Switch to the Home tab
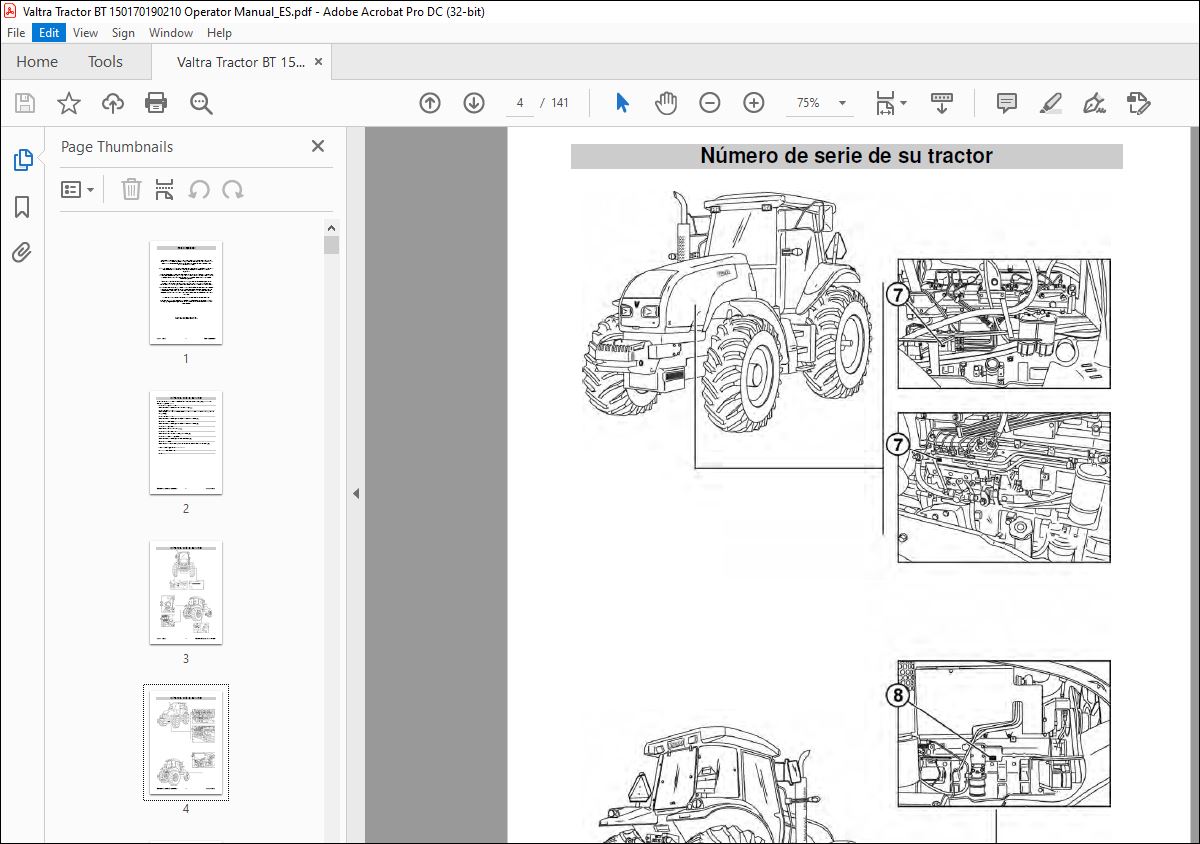Viewport: 1200px width, 844px height. pos(37,62)
